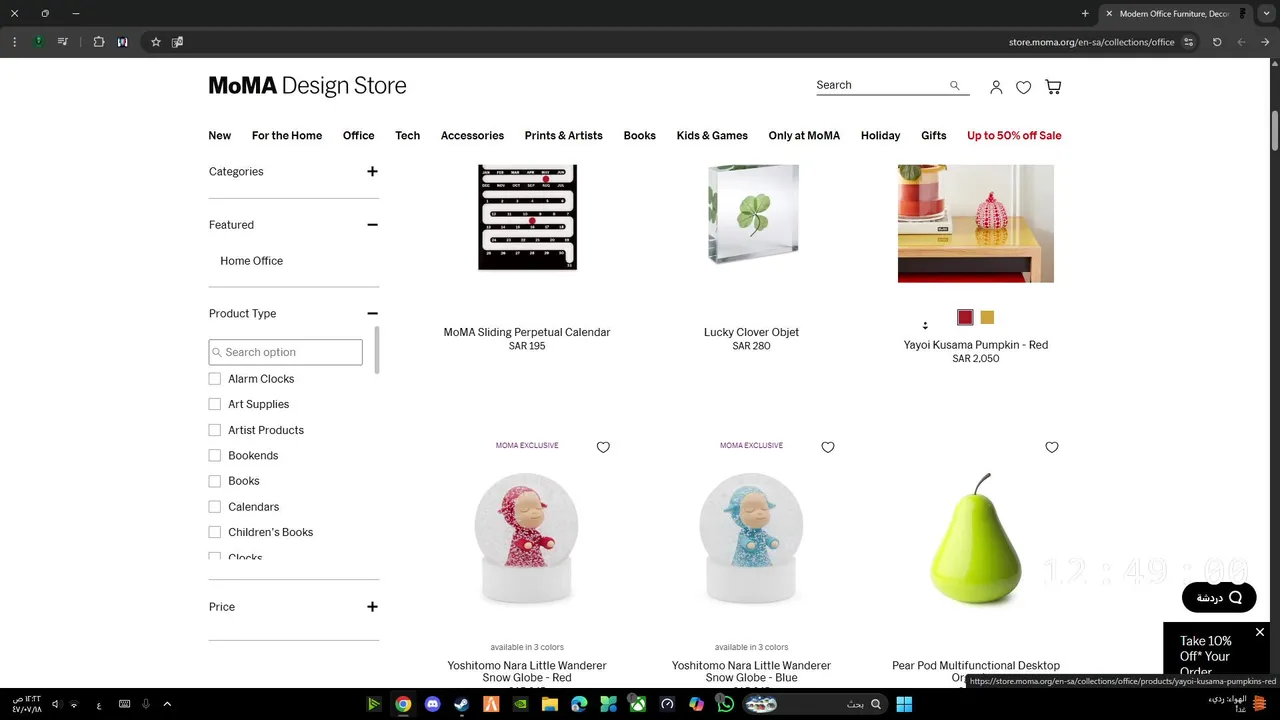Viewport: 1280px width, 720px height.
Task: Select the yellow Kusama Pumpkin color swatch
Action: (987, 317)
